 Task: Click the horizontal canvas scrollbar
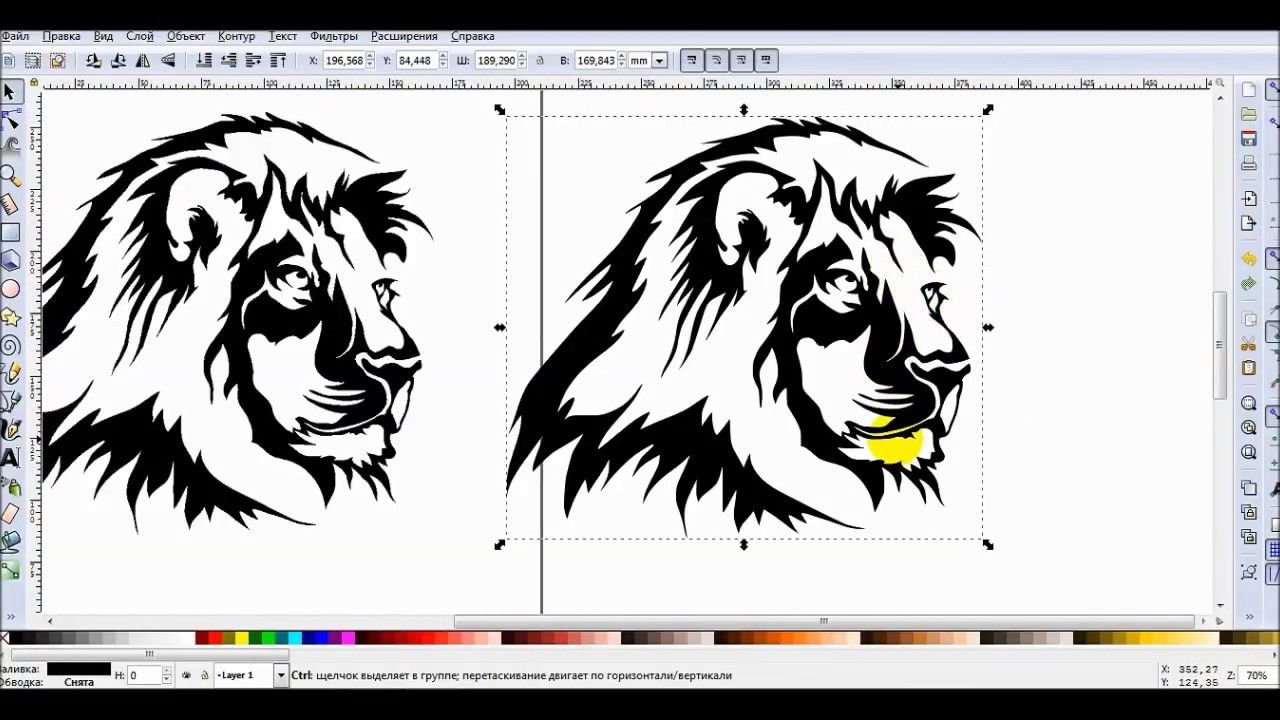pyautogui.click(x=824, y=621)
